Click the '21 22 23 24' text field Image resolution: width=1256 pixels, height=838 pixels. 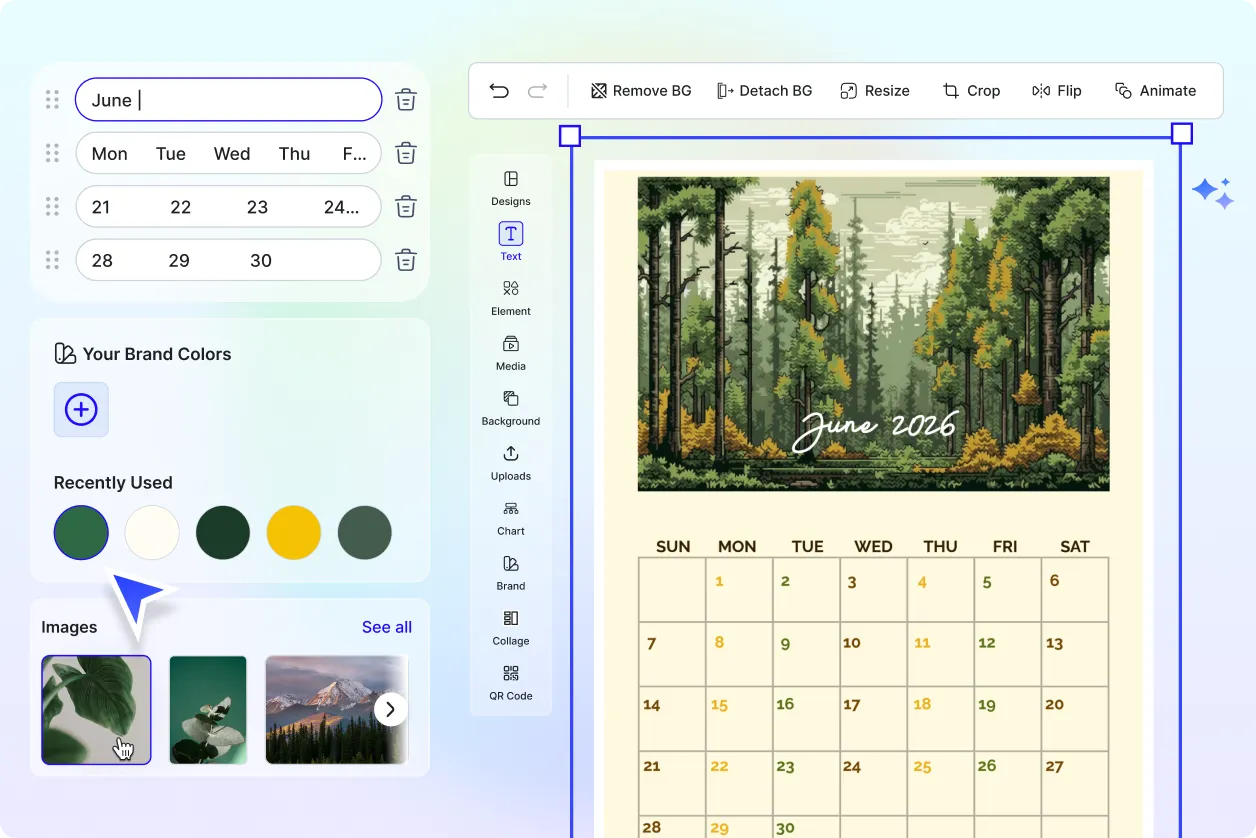coord(229,207)
